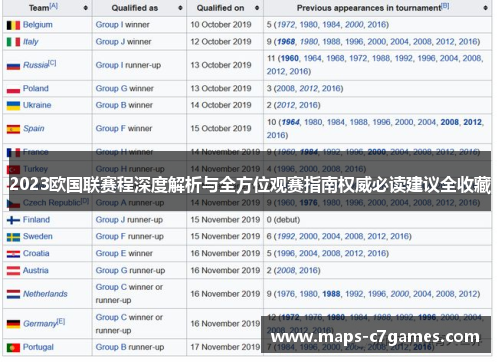Open the 2012 link in Ukraine's appearances
500x362 pixels.
click(286, 105)
